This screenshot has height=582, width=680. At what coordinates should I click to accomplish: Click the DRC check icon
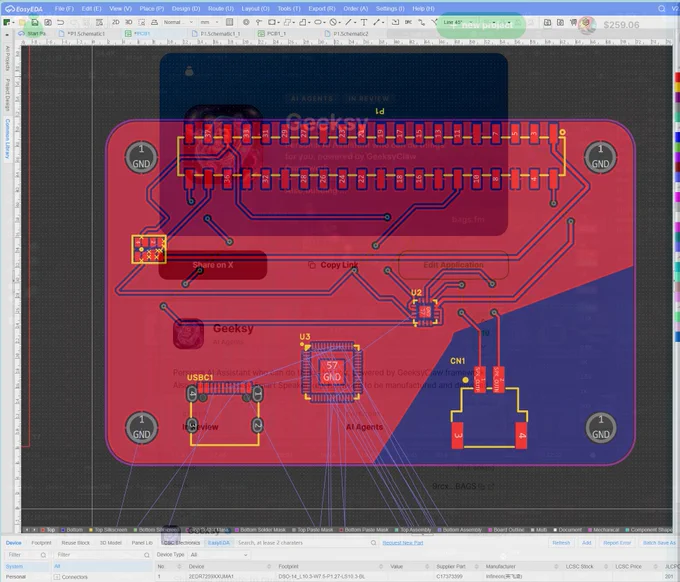[x=408, y=22]
